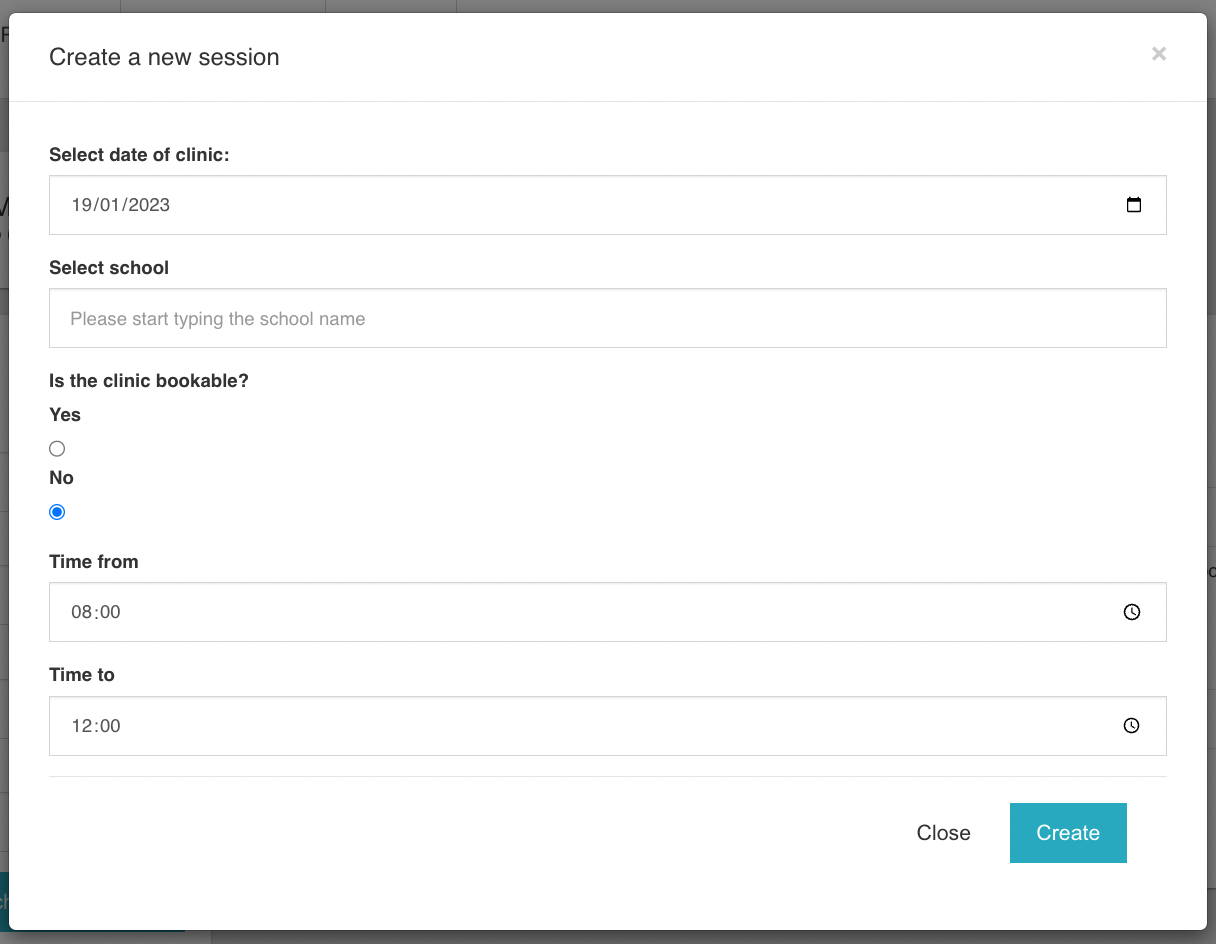1216x944 pixels.
Task: Click the 'Select school' field label
Action: tap(109, 268)
